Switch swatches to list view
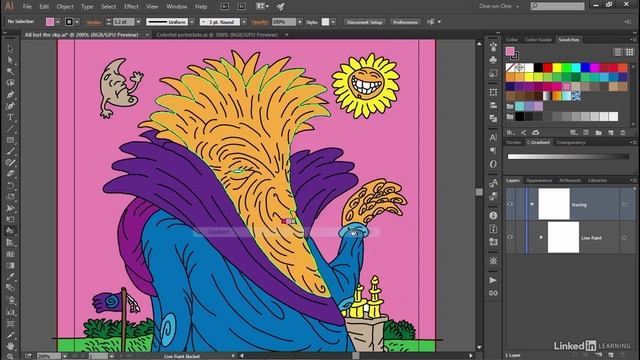Viewport: 640px width, 360px height. 618,52
